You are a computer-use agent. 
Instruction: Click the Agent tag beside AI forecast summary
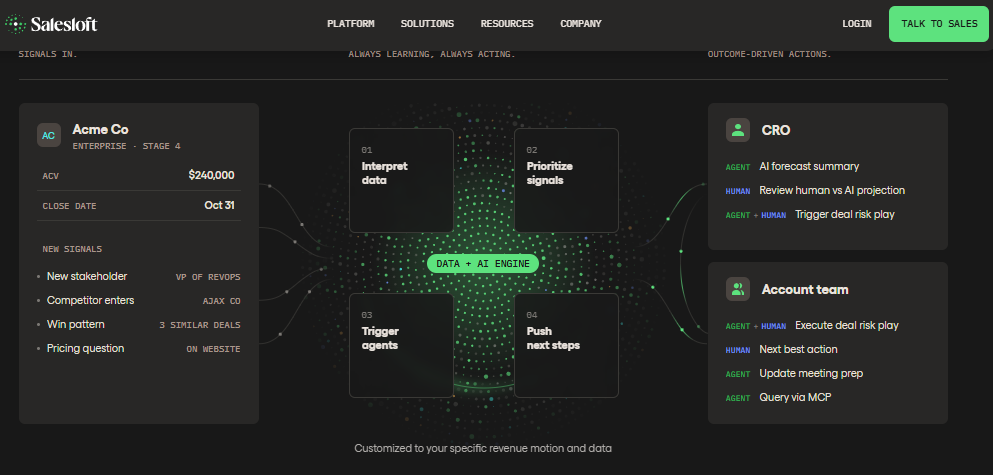pyautogui.click(x=738, y=167)
